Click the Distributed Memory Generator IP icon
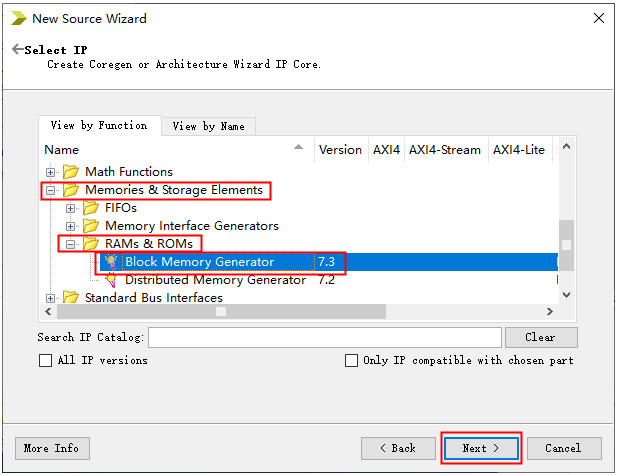The height and width of the screenshot is (476, 619). (111, 280)
